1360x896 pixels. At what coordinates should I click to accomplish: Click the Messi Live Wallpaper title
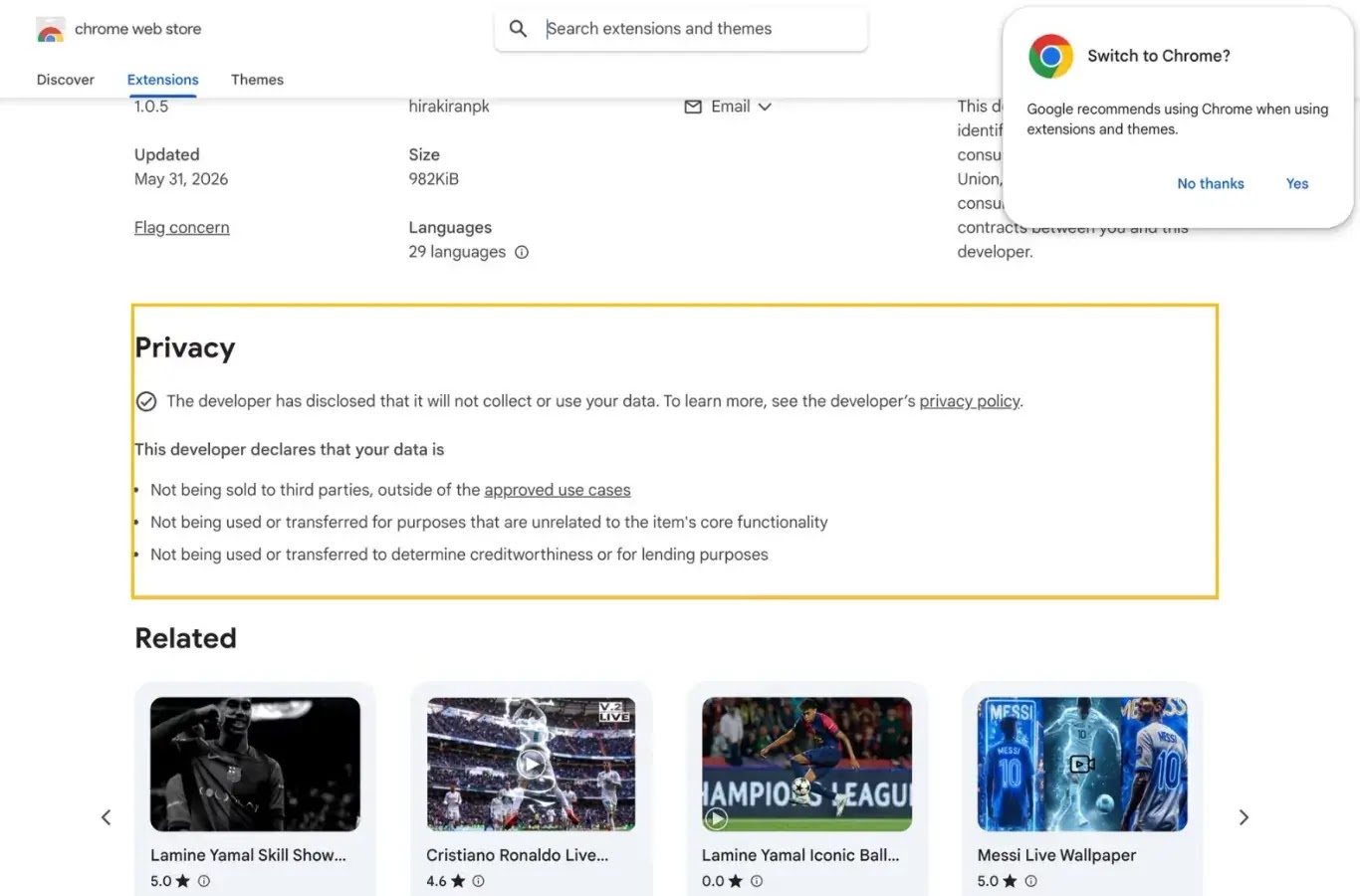(x=1056, y=855)
